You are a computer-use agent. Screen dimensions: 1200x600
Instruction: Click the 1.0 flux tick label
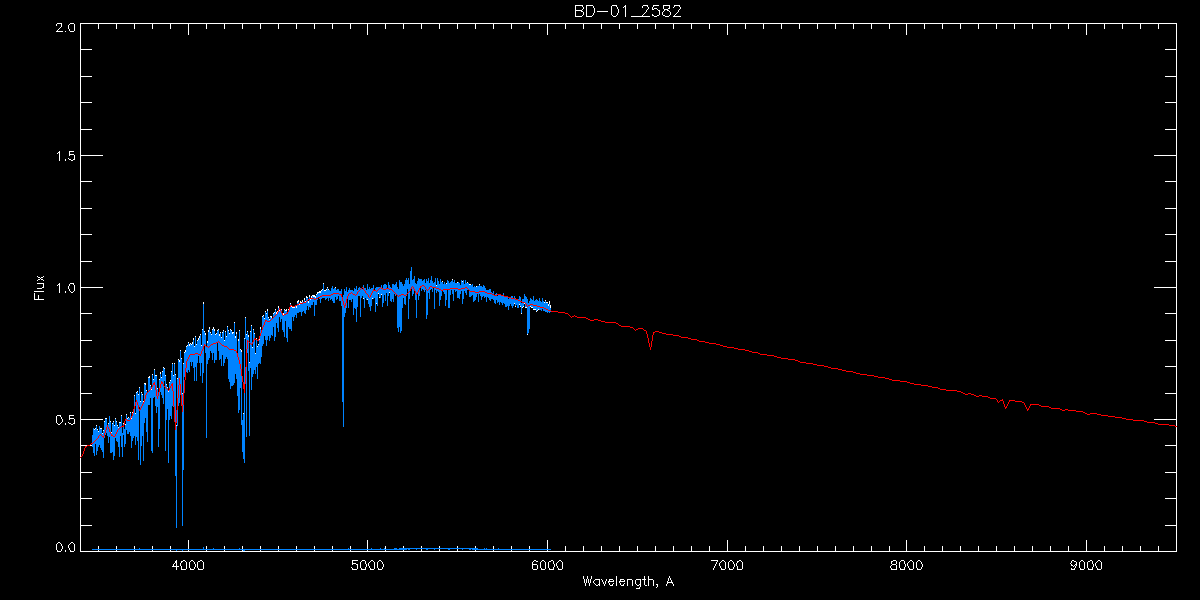point(66,288)
